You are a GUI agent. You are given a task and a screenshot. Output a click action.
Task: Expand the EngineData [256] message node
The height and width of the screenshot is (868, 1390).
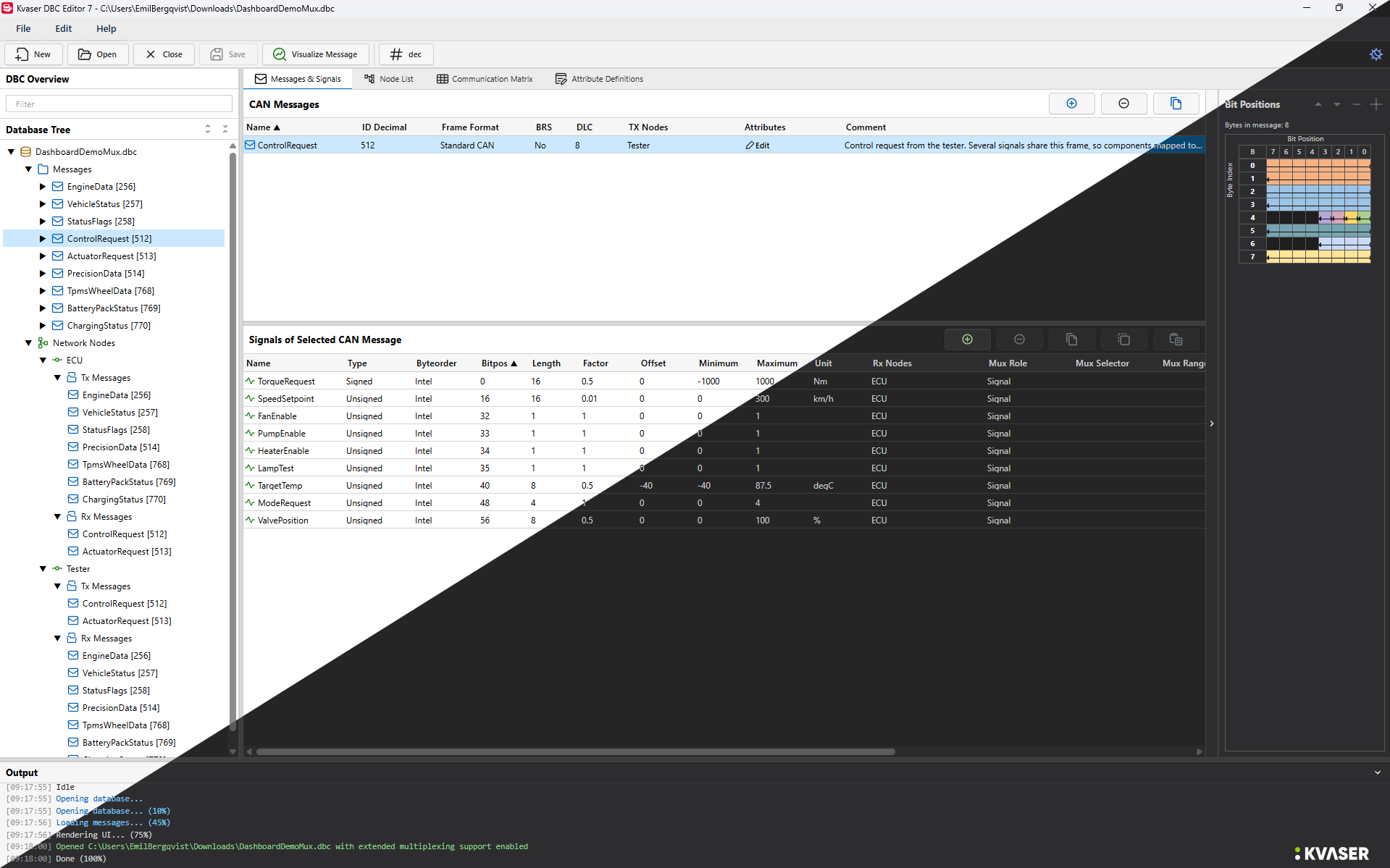click(43, 187)
